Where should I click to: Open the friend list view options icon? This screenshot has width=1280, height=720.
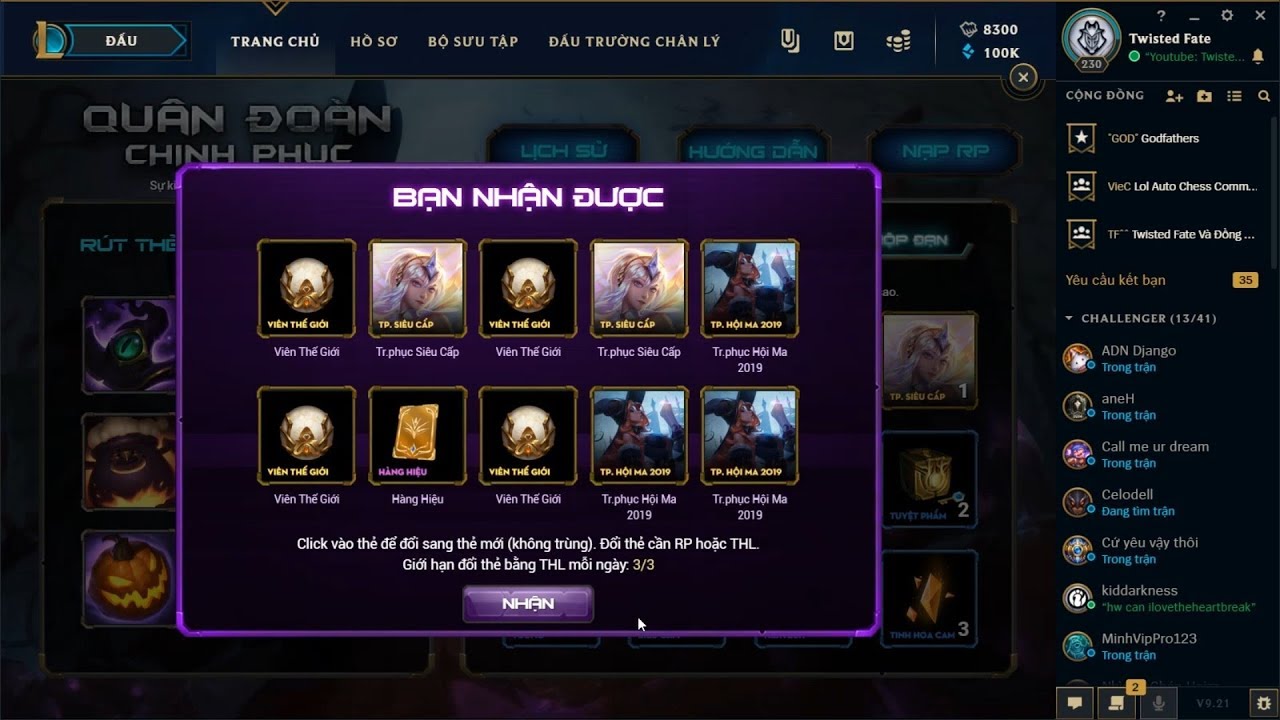[1234, 96]
